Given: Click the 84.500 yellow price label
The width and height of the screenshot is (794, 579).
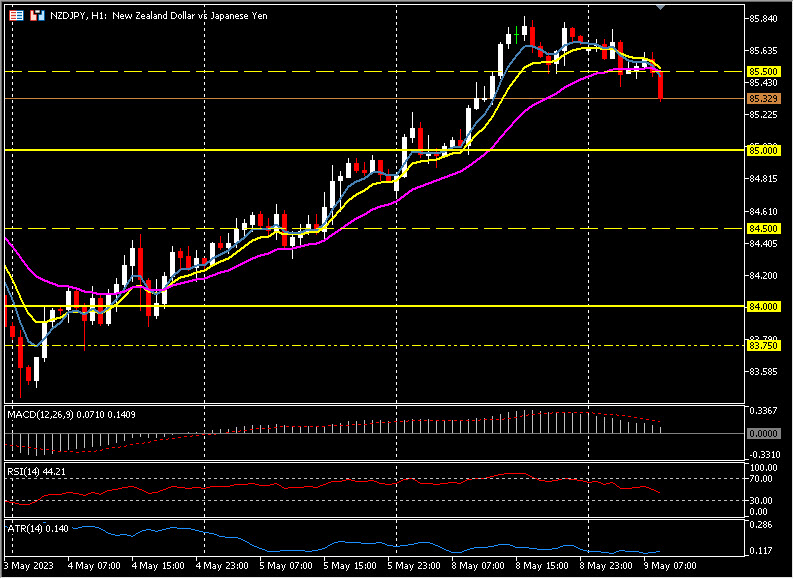Looking at the screenshot, I should [763, 229].
